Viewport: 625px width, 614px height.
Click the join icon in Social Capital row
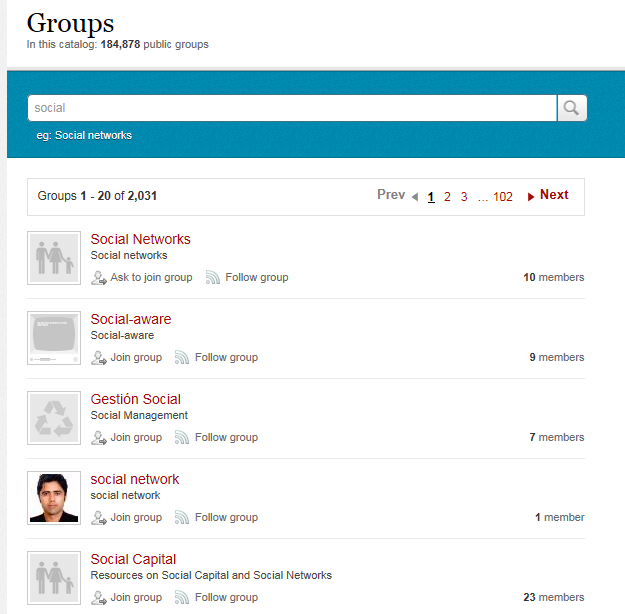[98, 598]
